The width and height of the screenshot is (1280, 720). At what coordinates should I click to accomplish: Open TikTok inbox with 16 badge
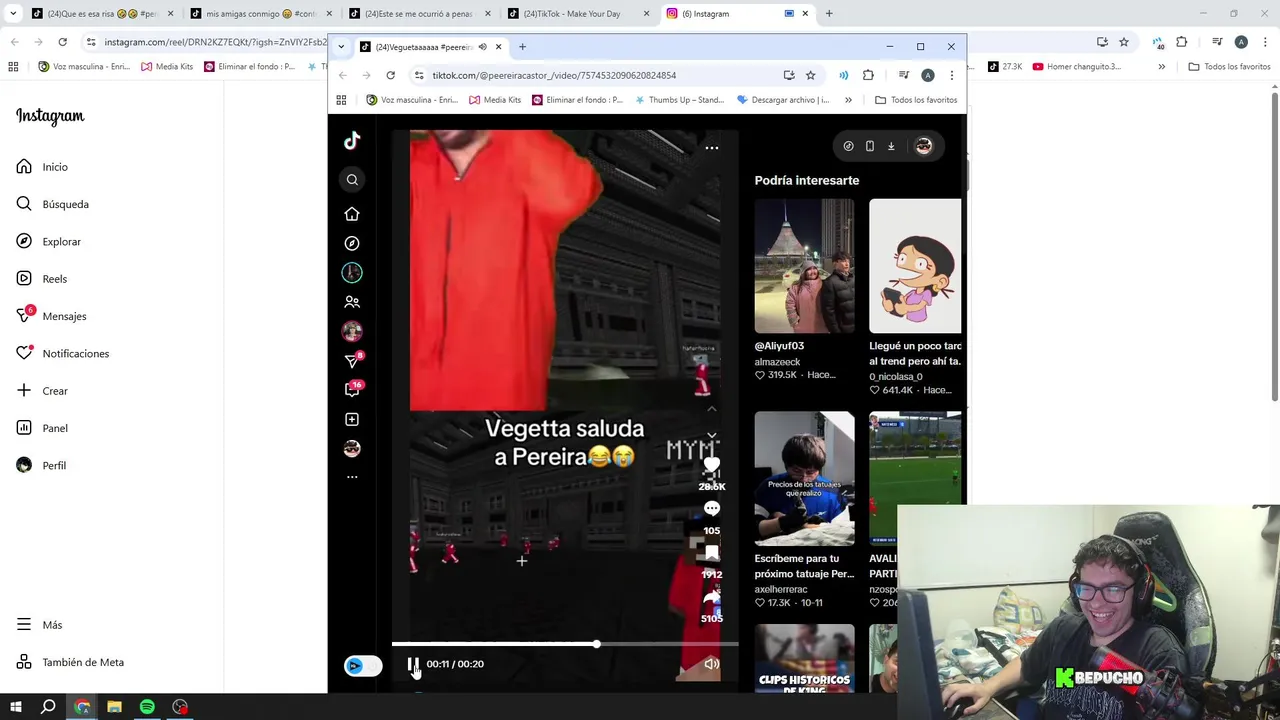tap(353, 389)
